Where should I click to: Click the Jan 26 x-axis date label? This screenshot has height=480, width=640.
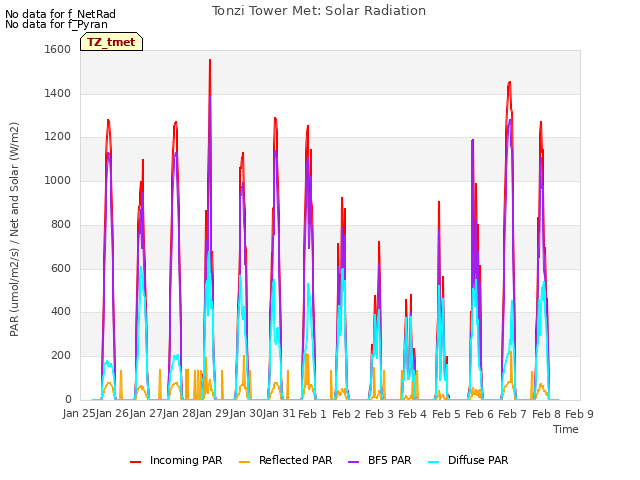112,414
